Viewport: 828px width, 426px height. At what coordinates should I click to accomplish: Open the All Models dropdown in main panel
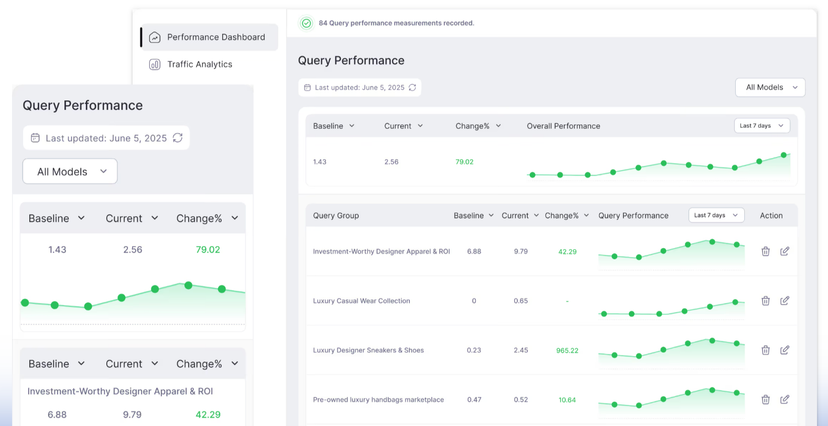click(770, 87)
